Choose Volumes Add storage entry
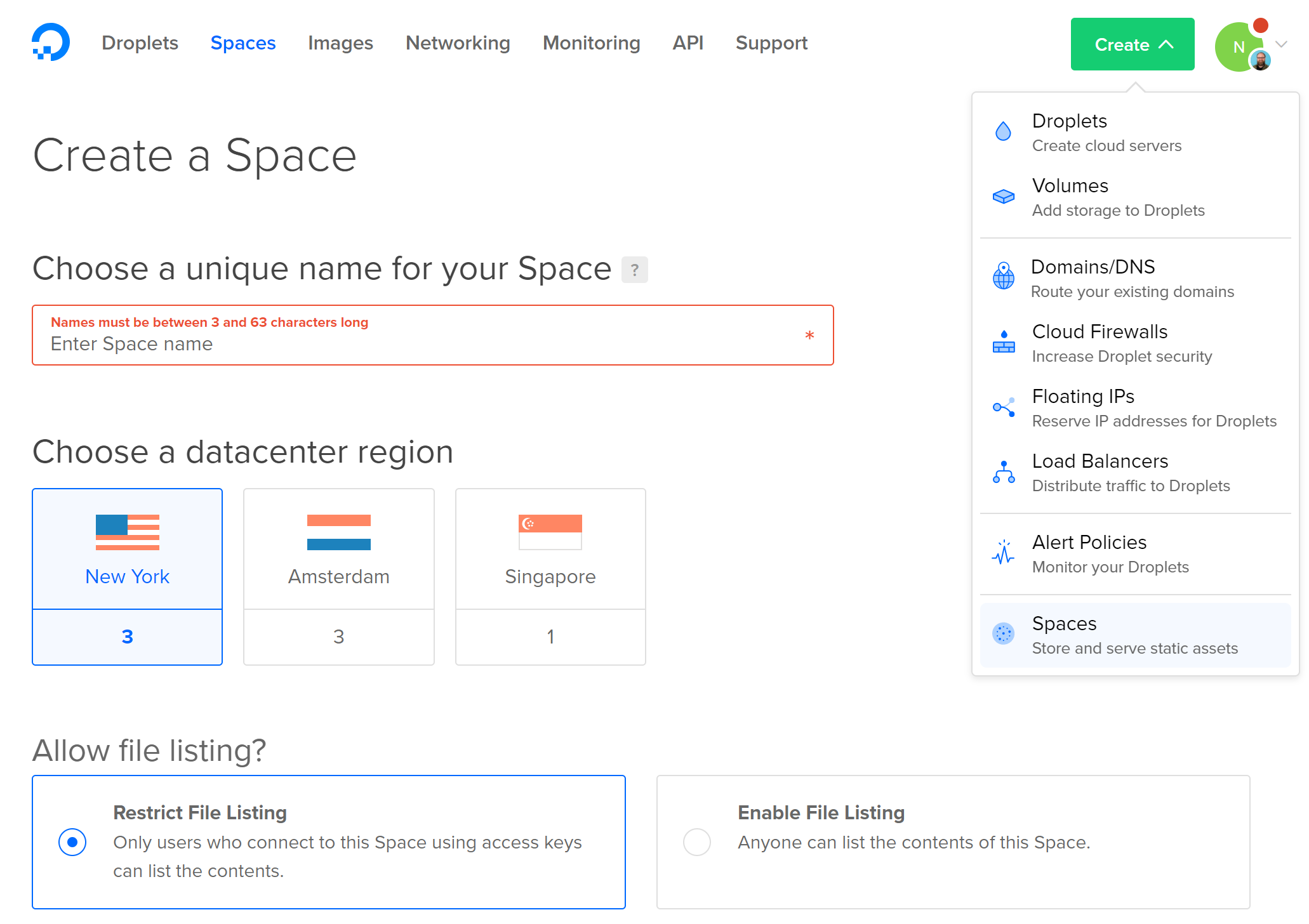Image resolution: width=1309 pixels, height=924 pixels. [1136, 197]
